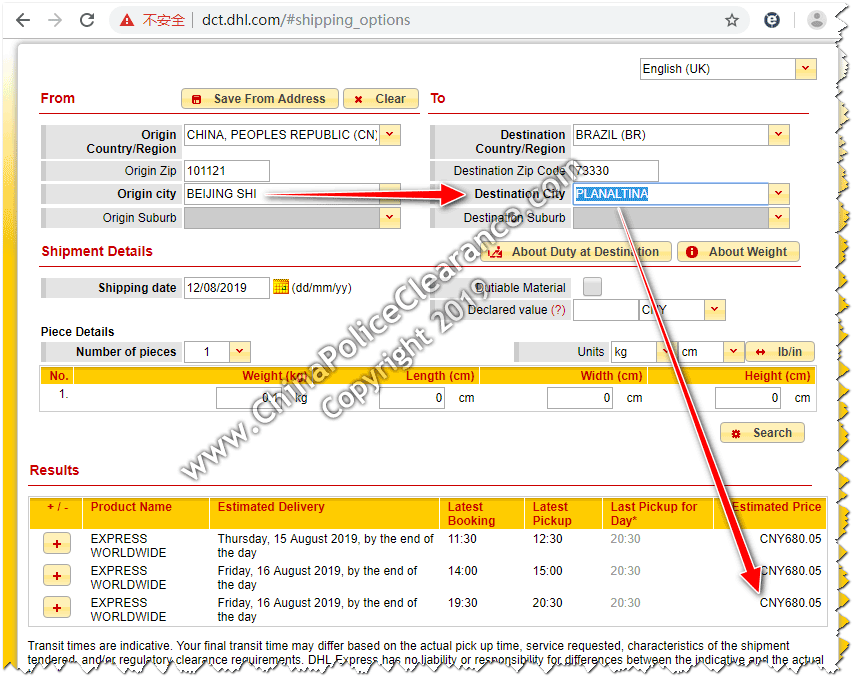Switch units with the lb/in button

coord(780,352)
